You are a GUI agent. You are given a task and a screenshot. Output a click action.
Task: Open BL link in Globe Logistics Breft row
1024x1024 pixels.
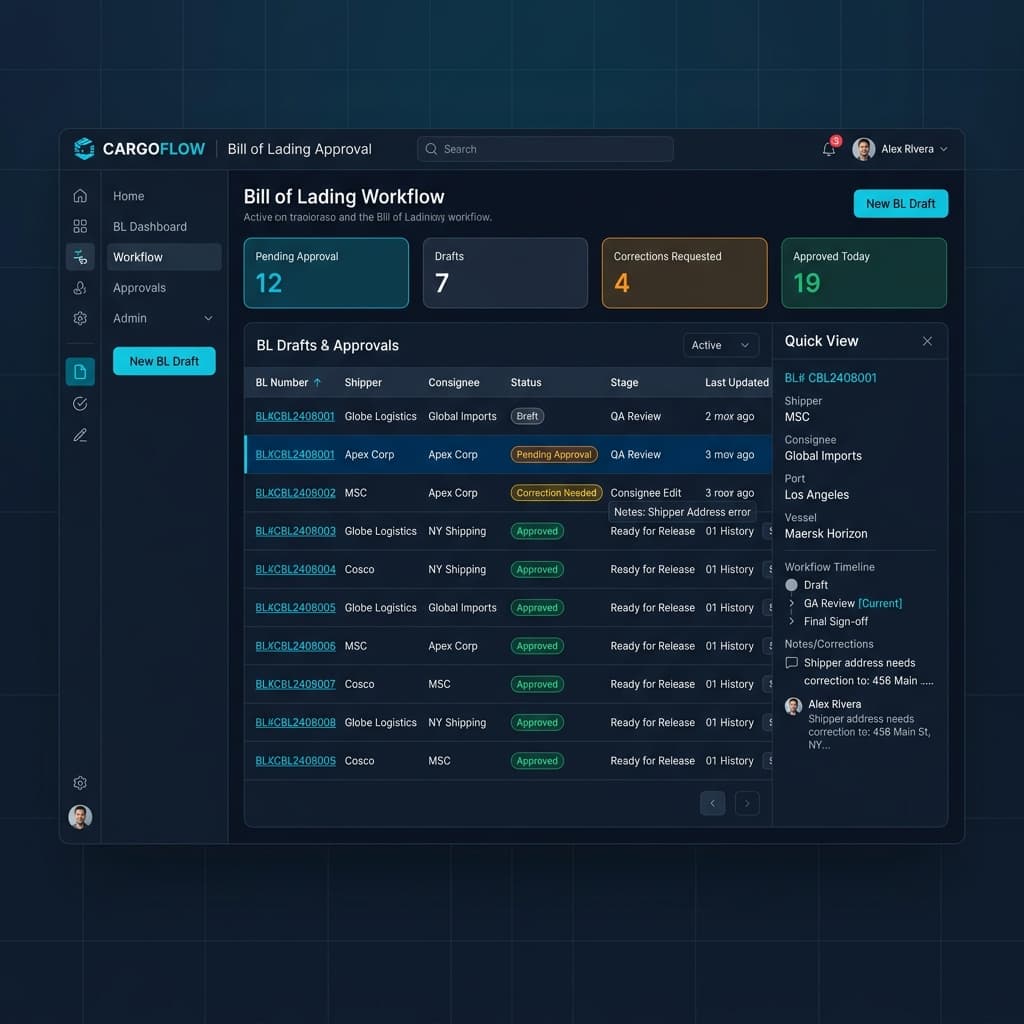click(295, 417)
